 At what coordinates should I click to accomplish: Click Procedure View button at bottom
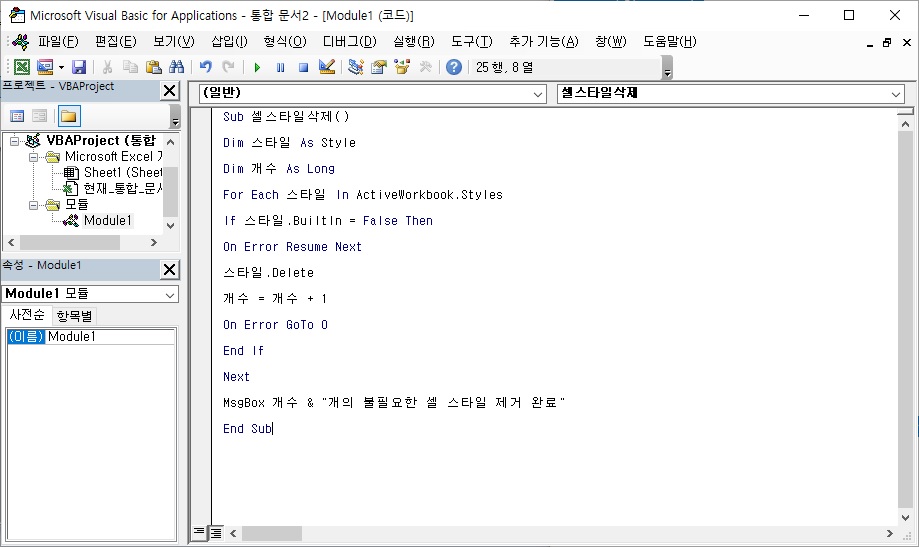(199, 532)
